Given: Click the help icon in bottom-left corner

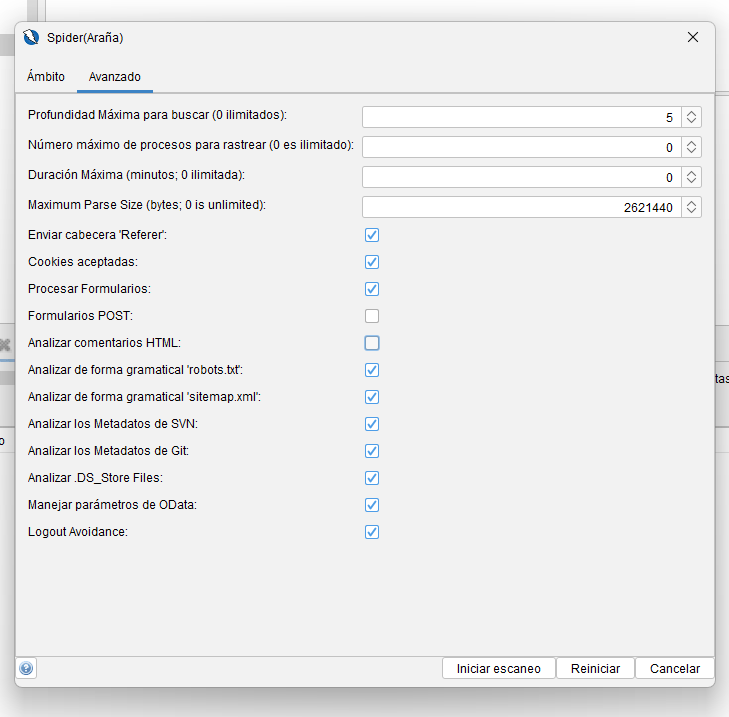Looking at the screenshot, I should pyautogui.click(x=26, y=669).
